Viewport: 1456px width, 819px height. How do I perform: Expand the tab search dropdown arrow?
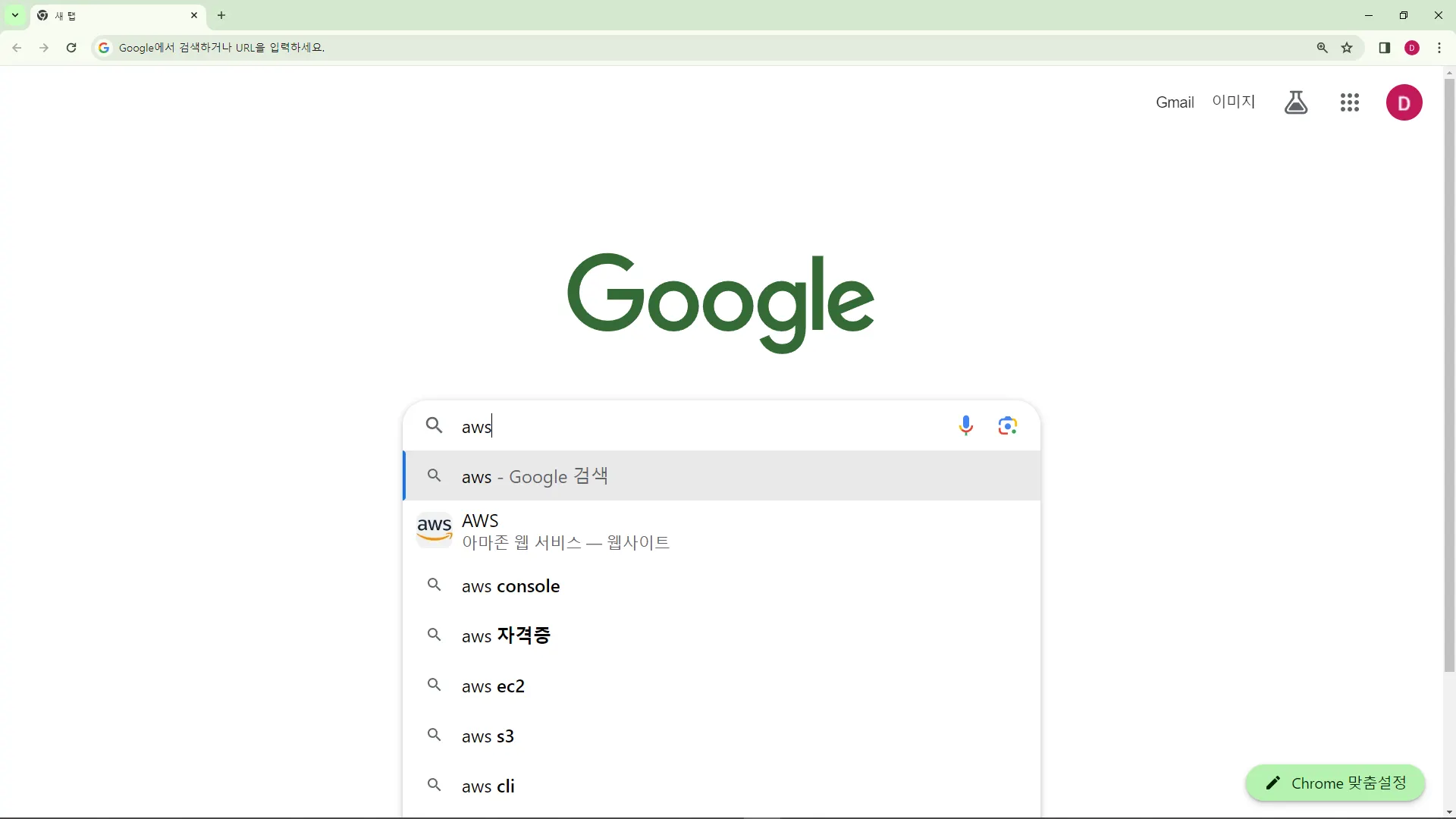point(14,15)
